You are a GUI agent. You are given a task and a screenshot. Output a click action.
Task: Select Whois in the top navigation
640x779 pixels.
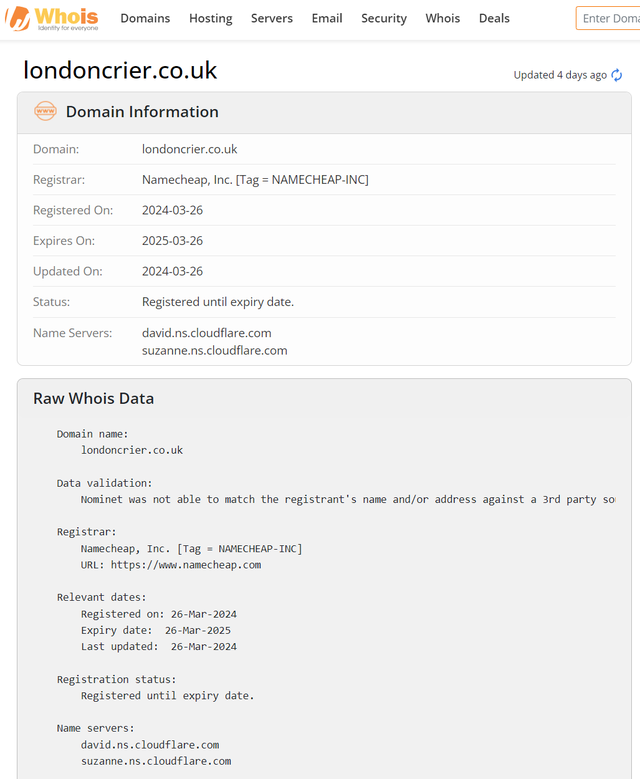point(443,18)
